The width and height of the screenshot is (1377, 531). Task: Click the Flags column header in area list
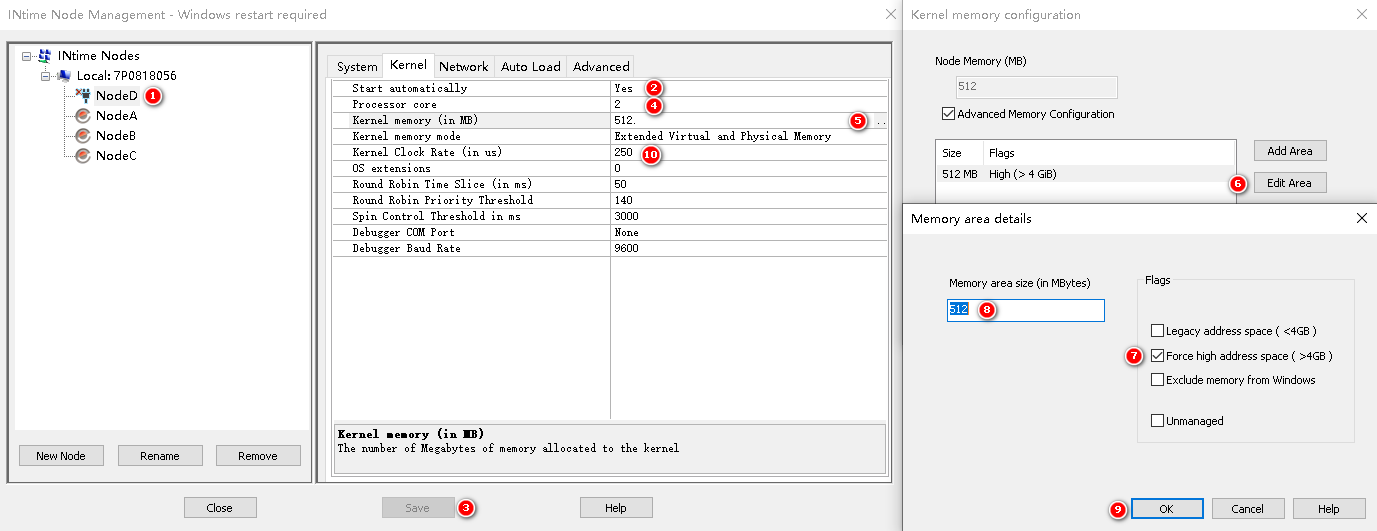(1109, 153)
